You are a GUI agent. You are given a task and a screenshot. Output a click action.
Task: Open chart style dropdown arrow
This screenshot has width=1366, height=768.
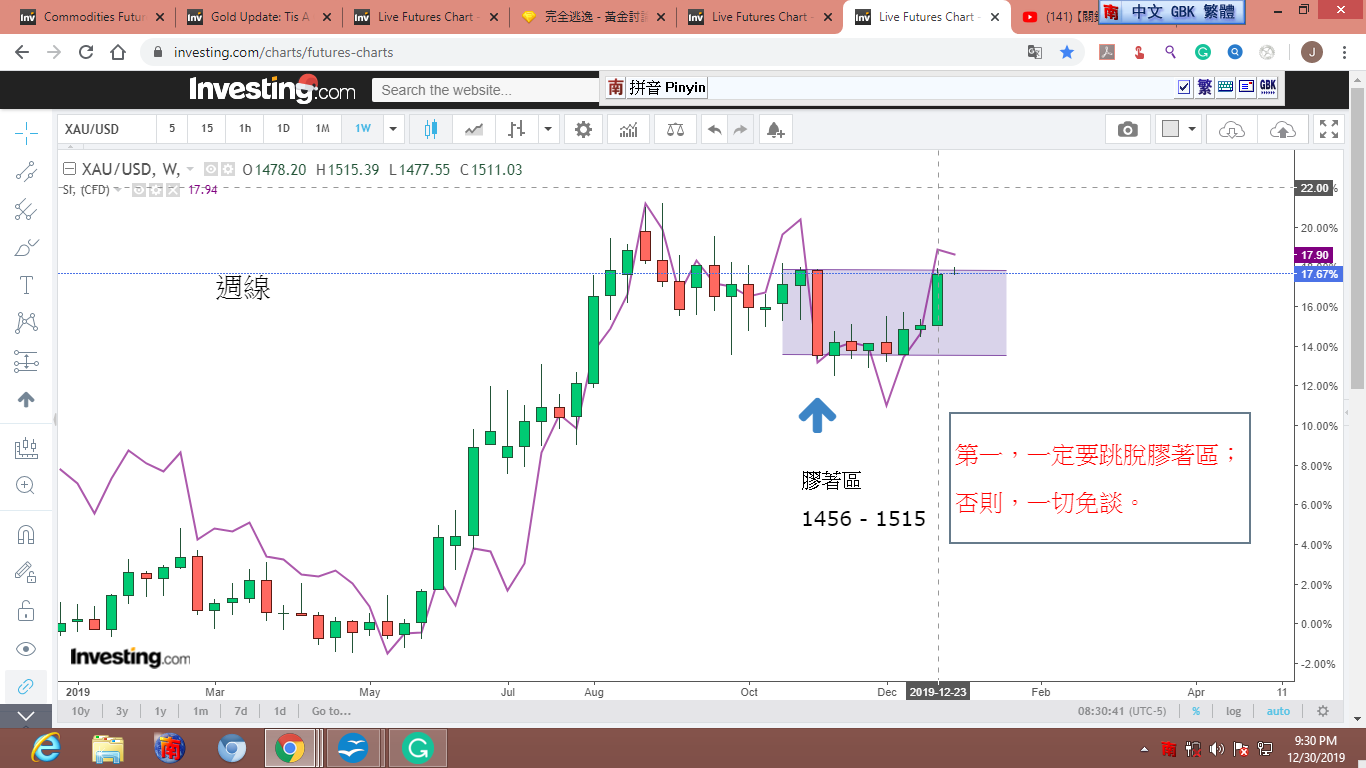[548, 129]
